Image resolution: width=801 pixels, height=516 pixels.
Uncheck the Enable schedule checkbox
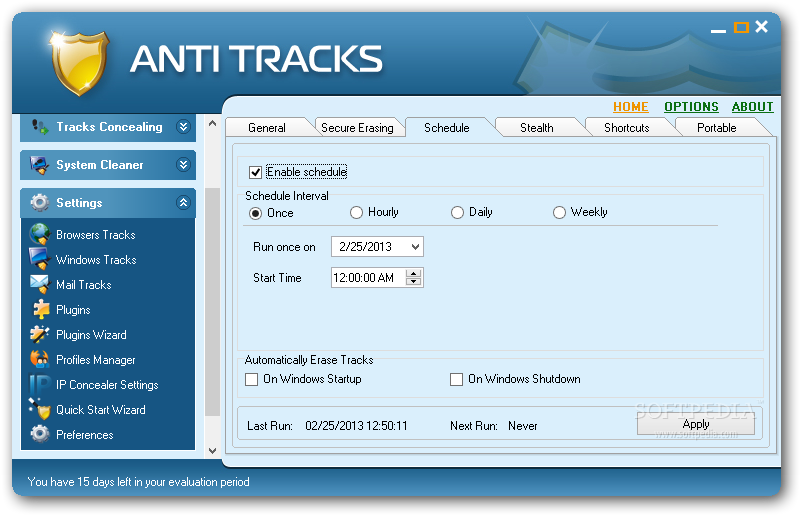[255, 172]
